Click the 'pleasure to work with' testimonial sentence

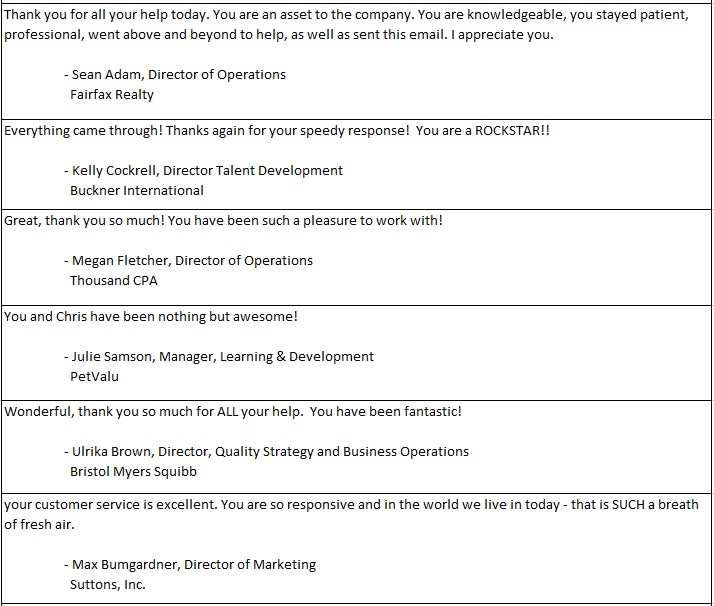pyautogui.click(x=305, y=221)
